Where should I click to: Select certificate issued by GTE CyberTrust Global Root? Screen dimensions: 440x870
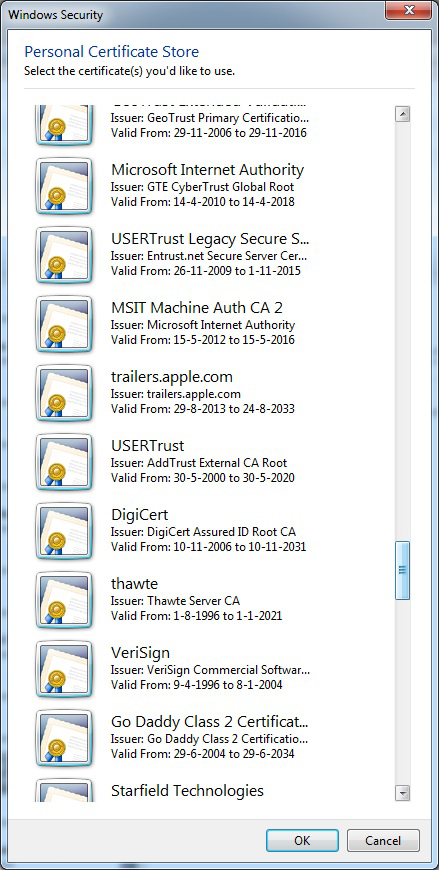coord(211,186)
